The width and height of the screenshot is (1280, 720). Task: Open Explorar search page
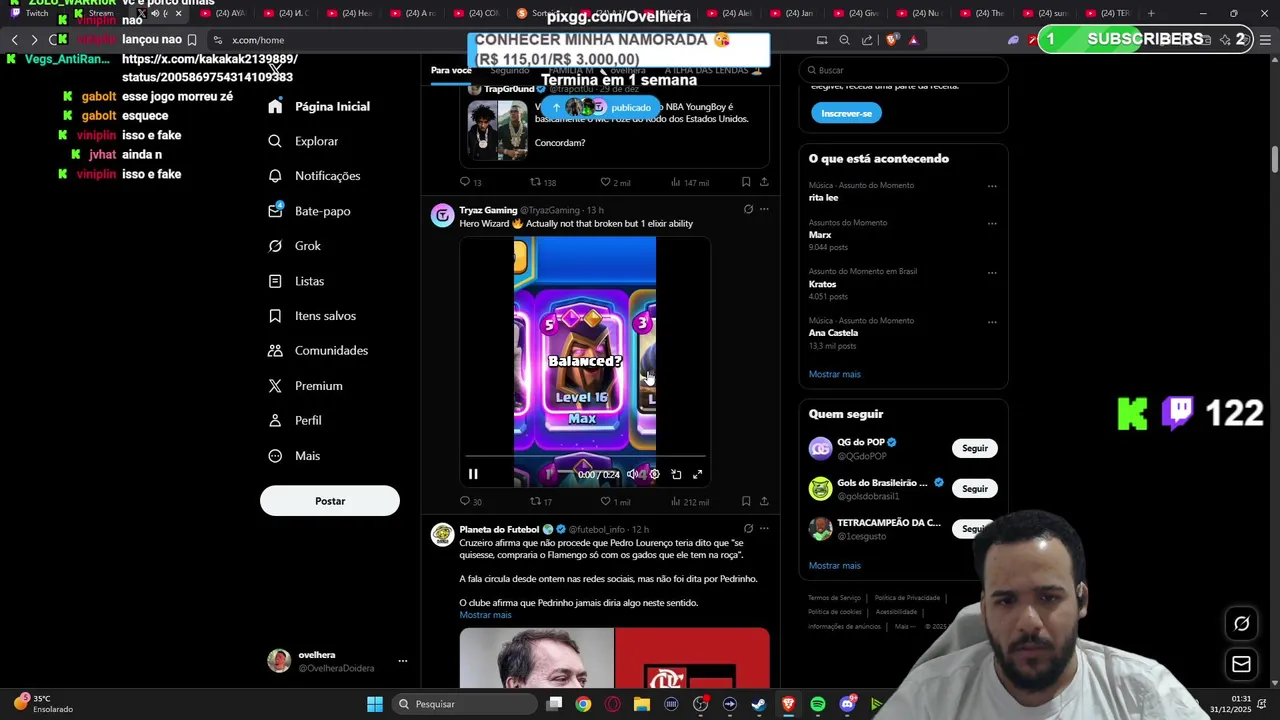(304, 141)
